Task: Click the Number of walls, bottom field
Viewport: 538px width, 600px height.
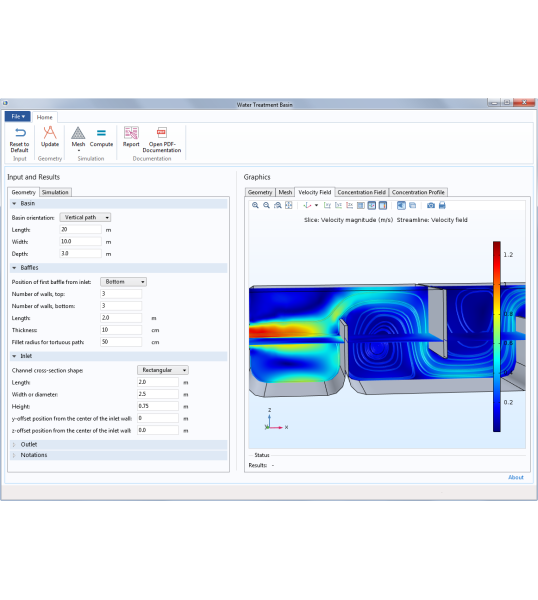Action: [121, 306]
